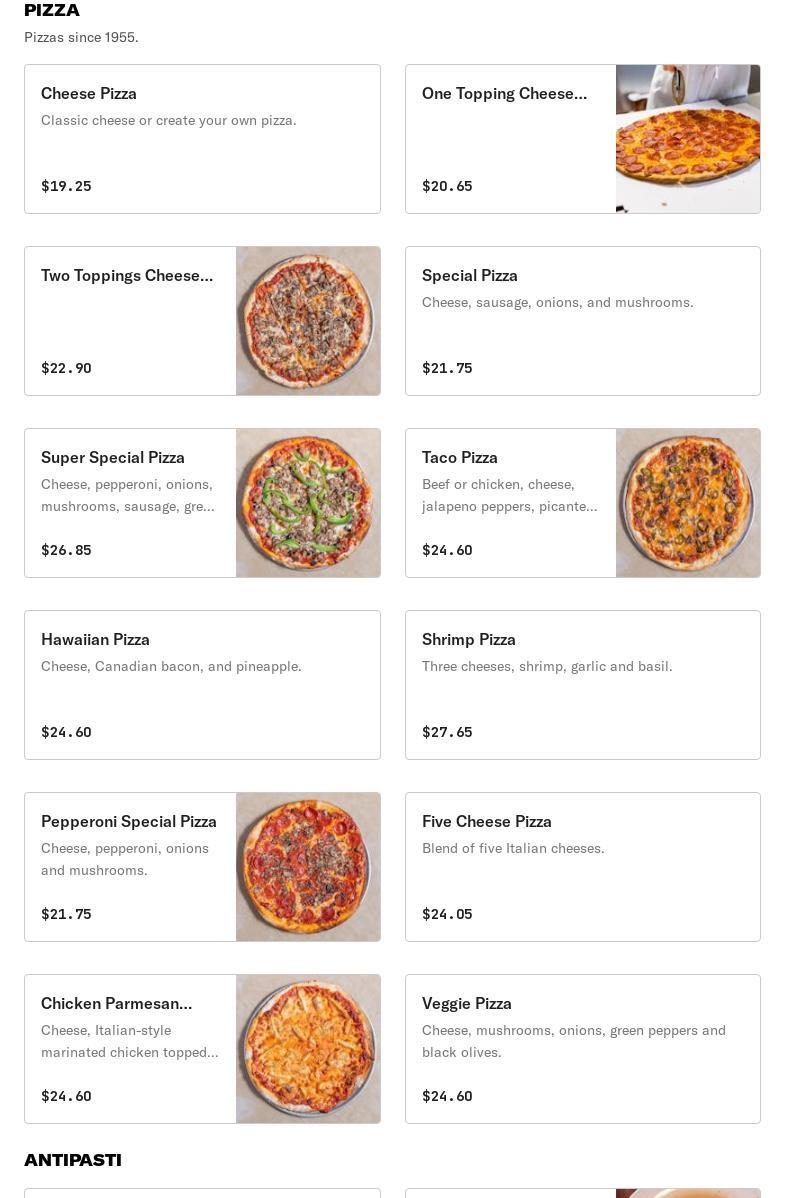Click the Super Special Pizza title

[113, 457]
